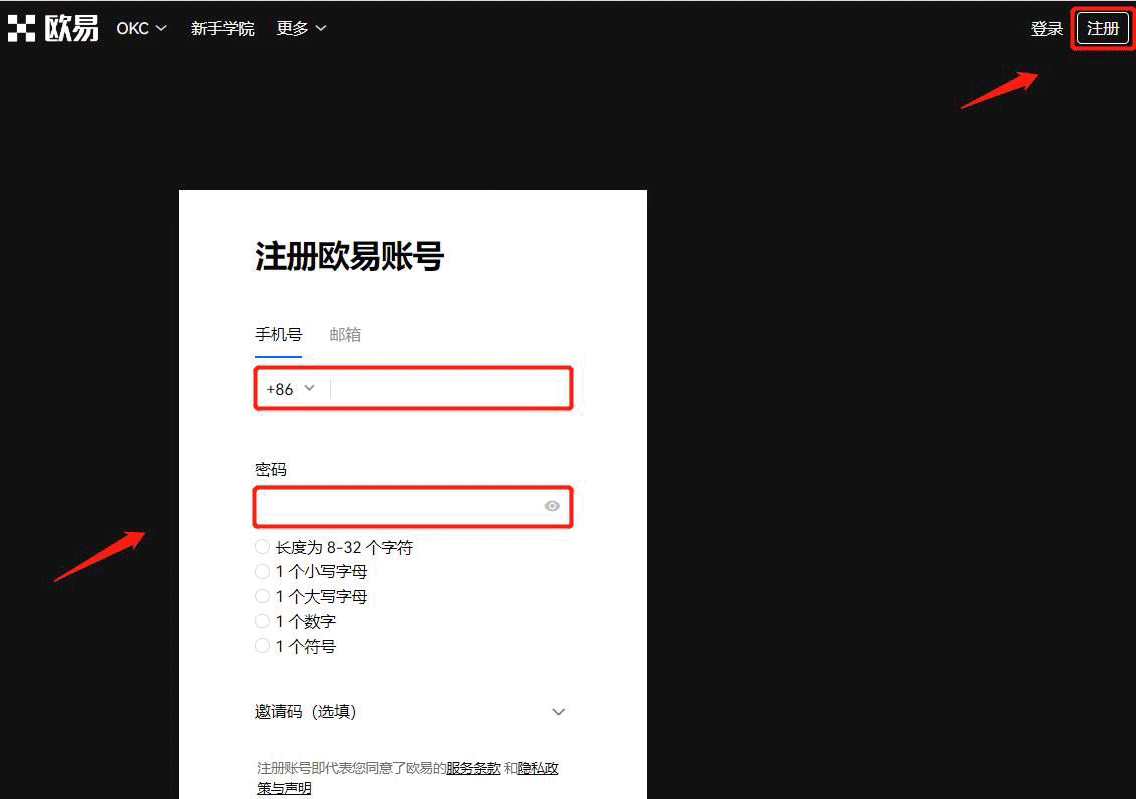Click the 注册 button in the top bar
Image resolution: width=1136 pixels, height=799 pixels.
tap(1102, 28)
